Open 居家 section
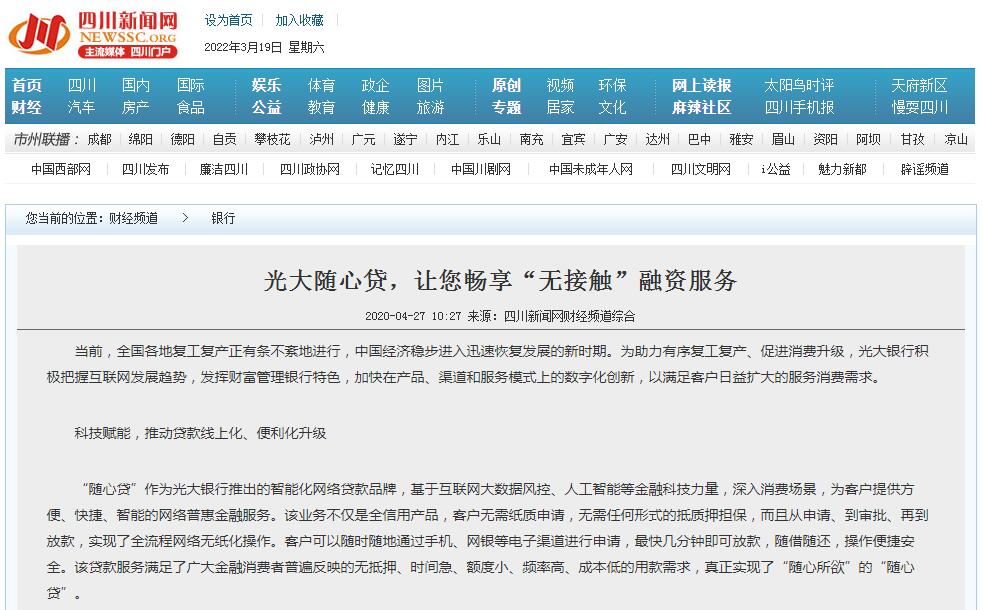Viewport: 983px width, 610px height. [560, 108]
